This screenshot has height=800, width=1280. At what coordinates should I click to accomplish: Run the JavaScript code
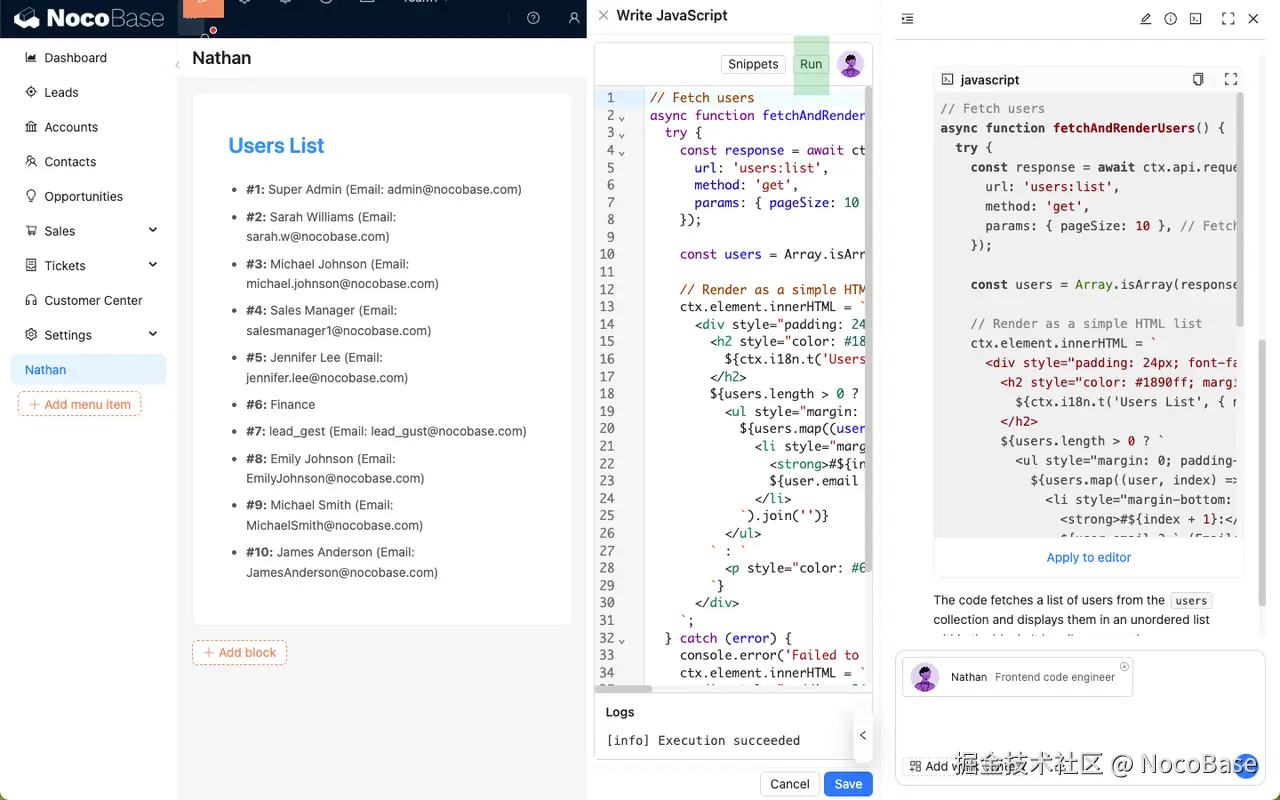tap(811, 64)
